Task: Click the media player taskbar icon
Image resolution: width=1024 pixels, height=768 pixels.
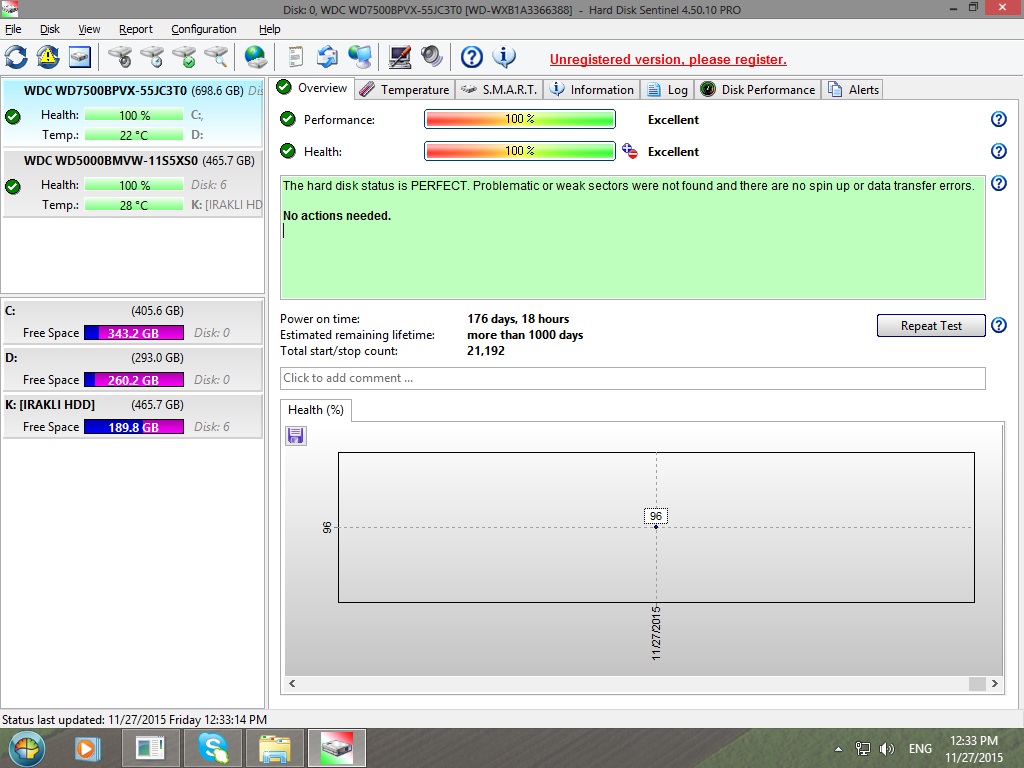Action: [86, 748]
